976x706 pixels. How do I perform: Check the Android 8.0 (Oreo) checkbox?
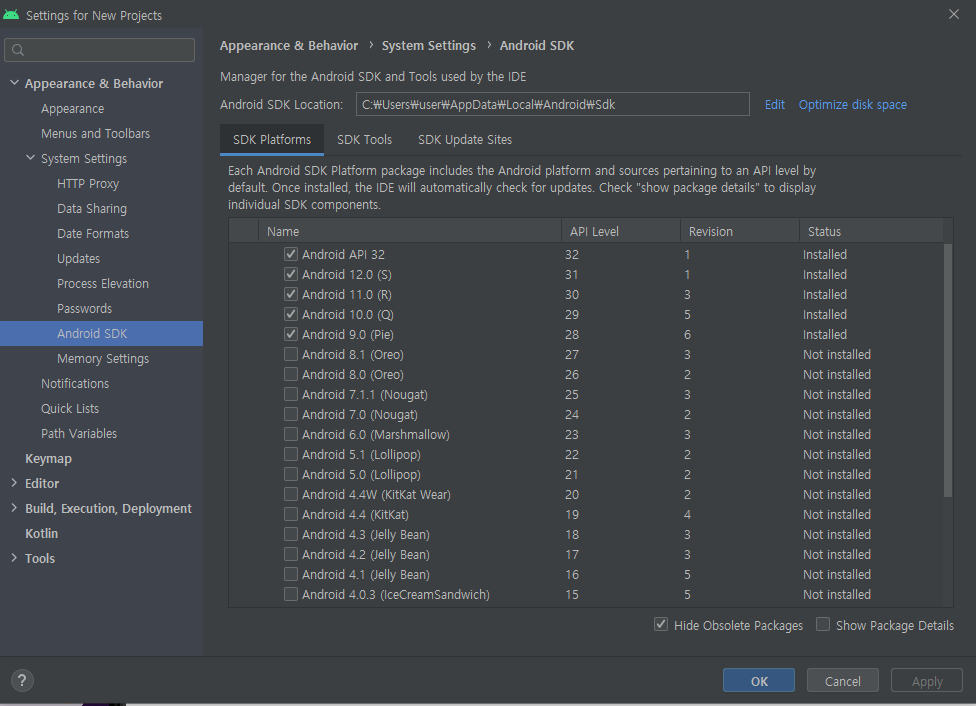291,374
